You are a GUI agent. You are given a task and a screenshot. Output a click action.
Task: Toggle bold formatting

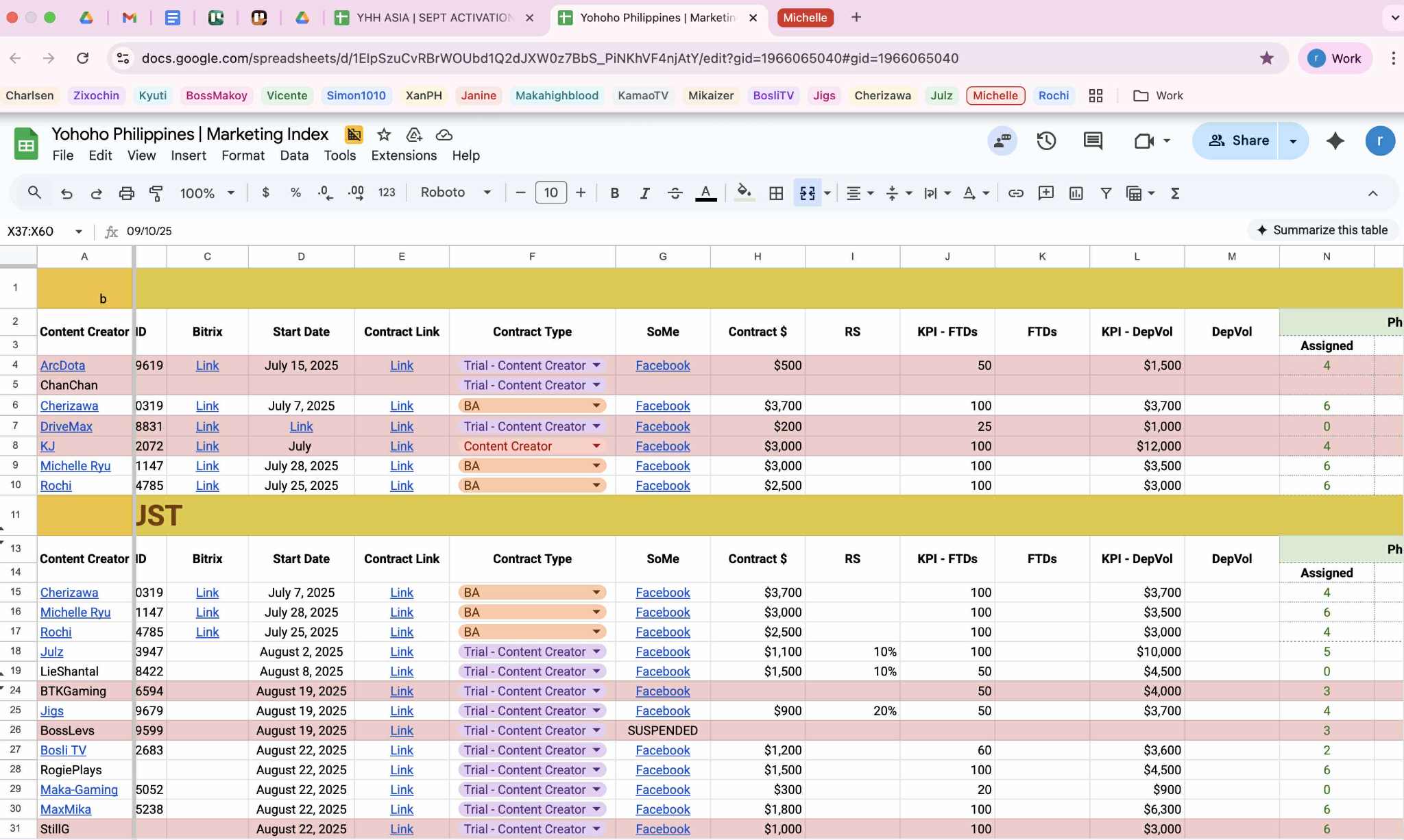click(615, 193)
